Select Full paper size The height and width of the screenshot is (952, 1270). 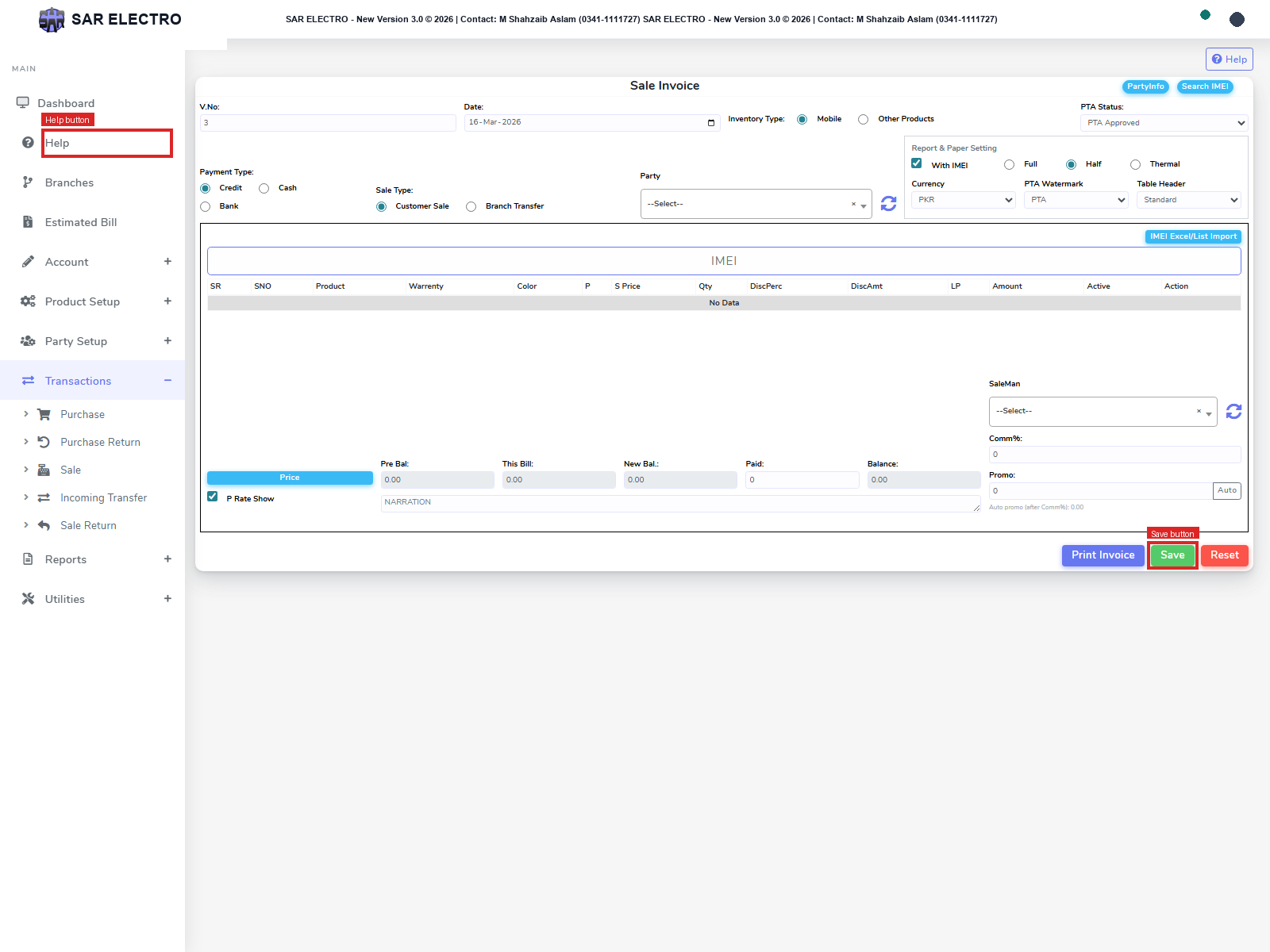click(x=1009, y=164)
